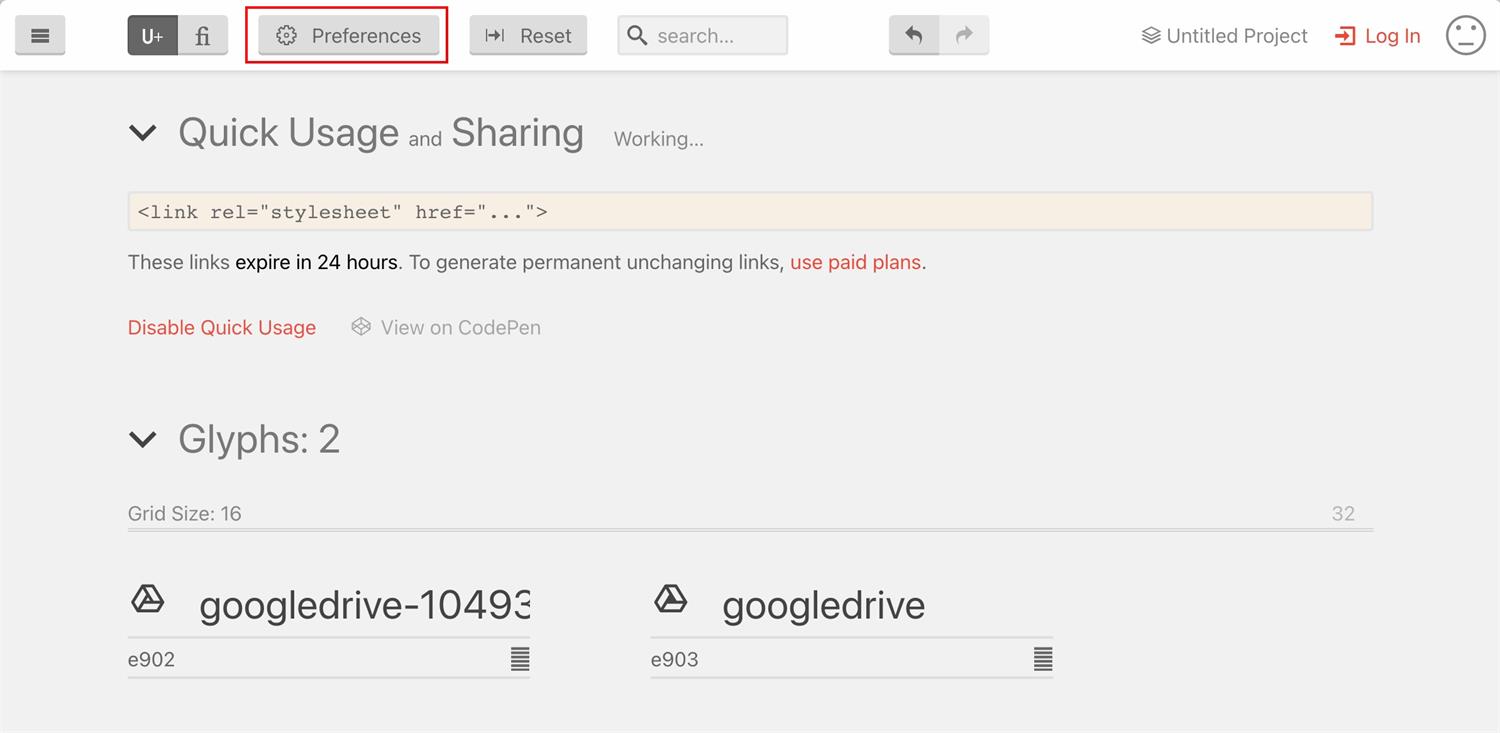The height and width of the screenshot is (733, 1500).
Task: Disable Quick Usage
Action: (222, 328)
